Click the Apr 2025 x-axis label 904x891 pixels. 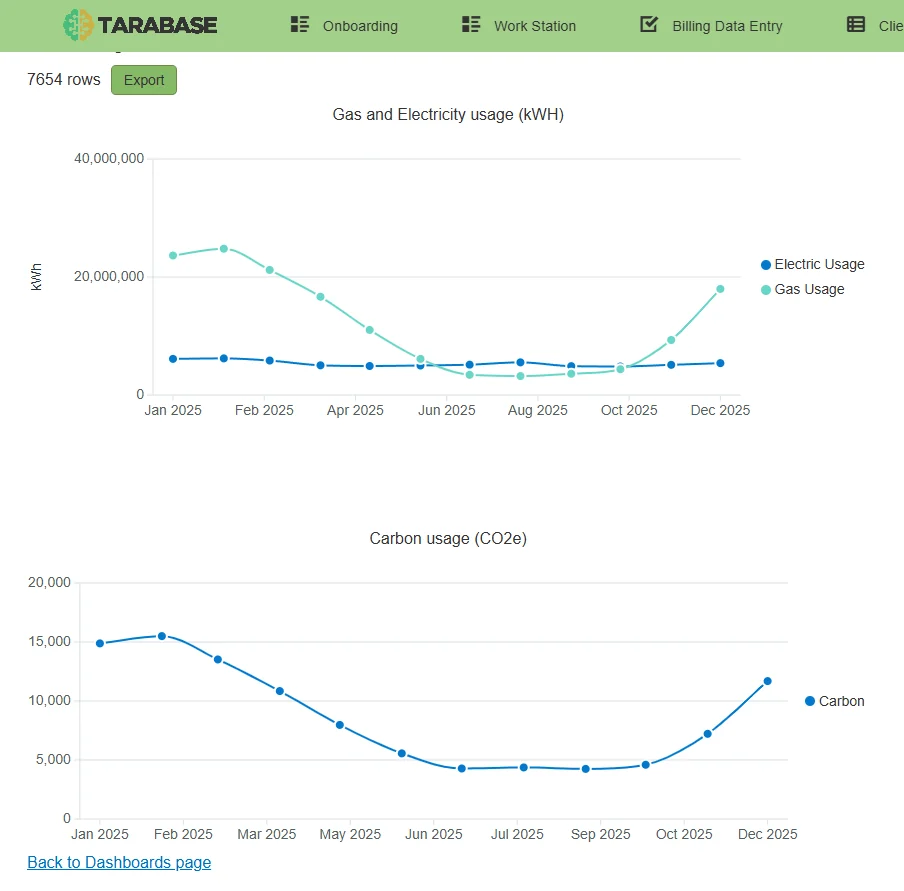tap(355, 410)
